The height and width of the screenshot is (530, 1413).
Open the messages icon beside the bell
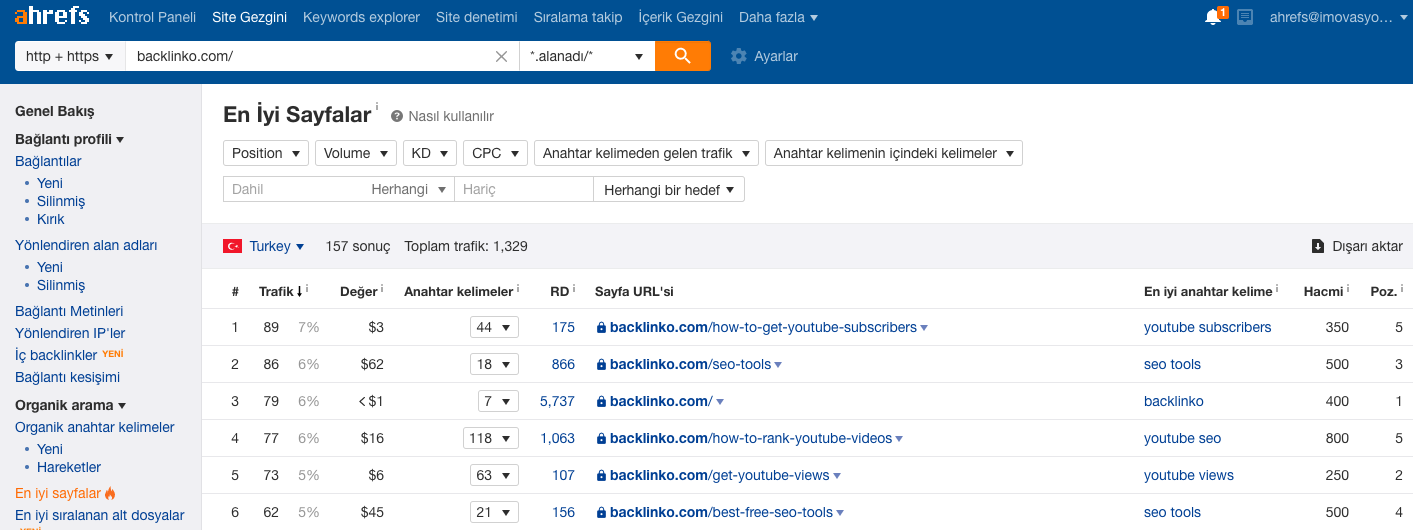pos(1245,17)
